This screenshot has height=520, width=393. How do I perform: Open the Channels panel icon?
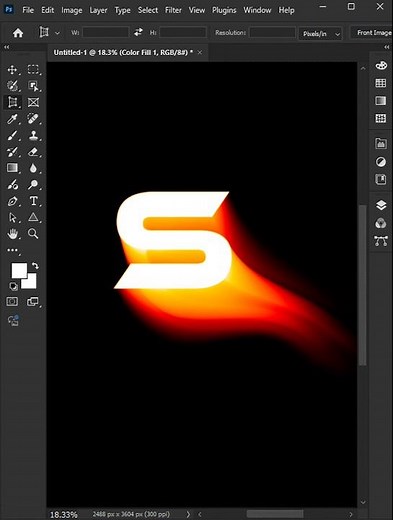pyautogui.click(x=381, y=223)
